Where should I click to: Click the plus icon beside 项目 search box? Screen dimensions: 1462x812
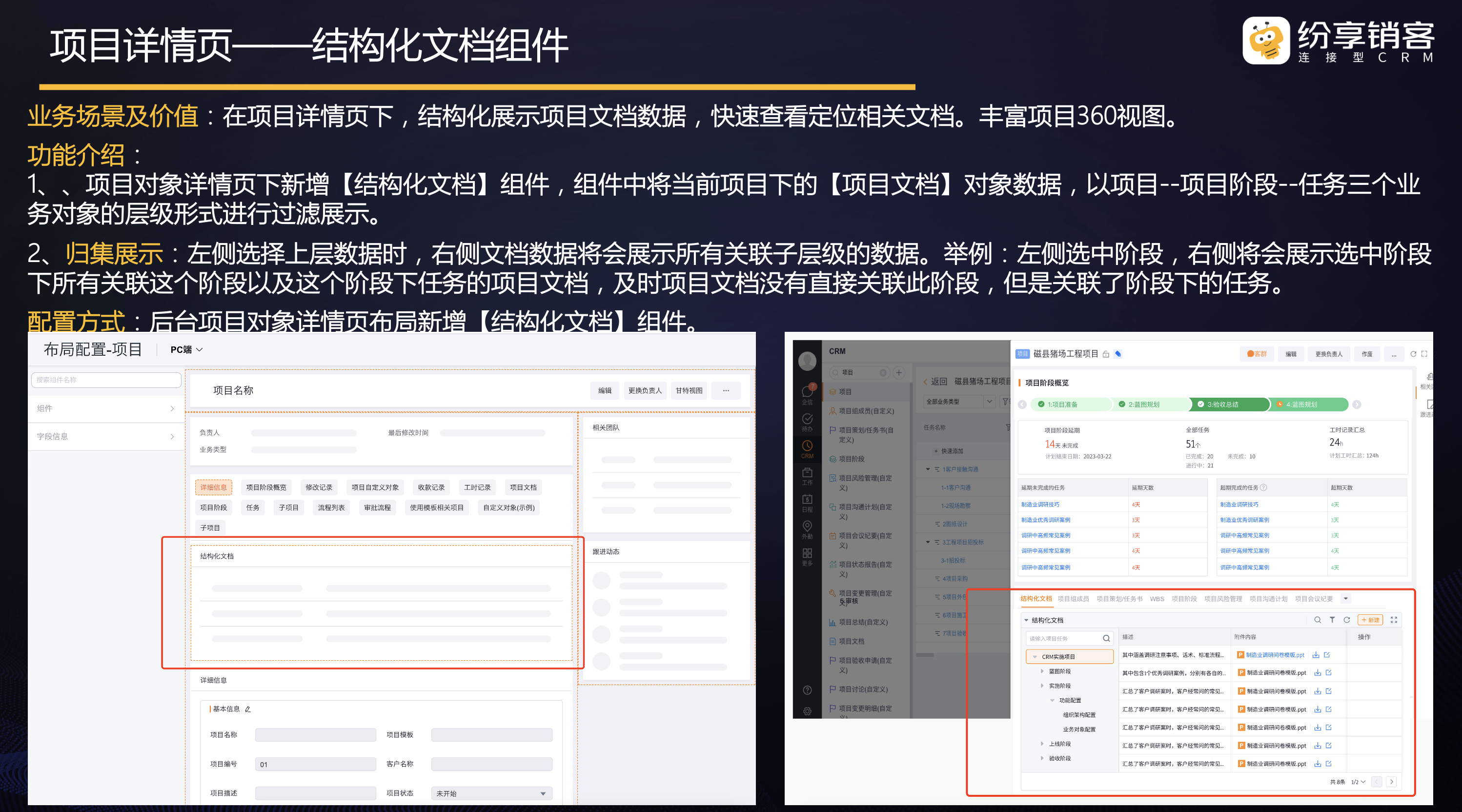[899, 373]
